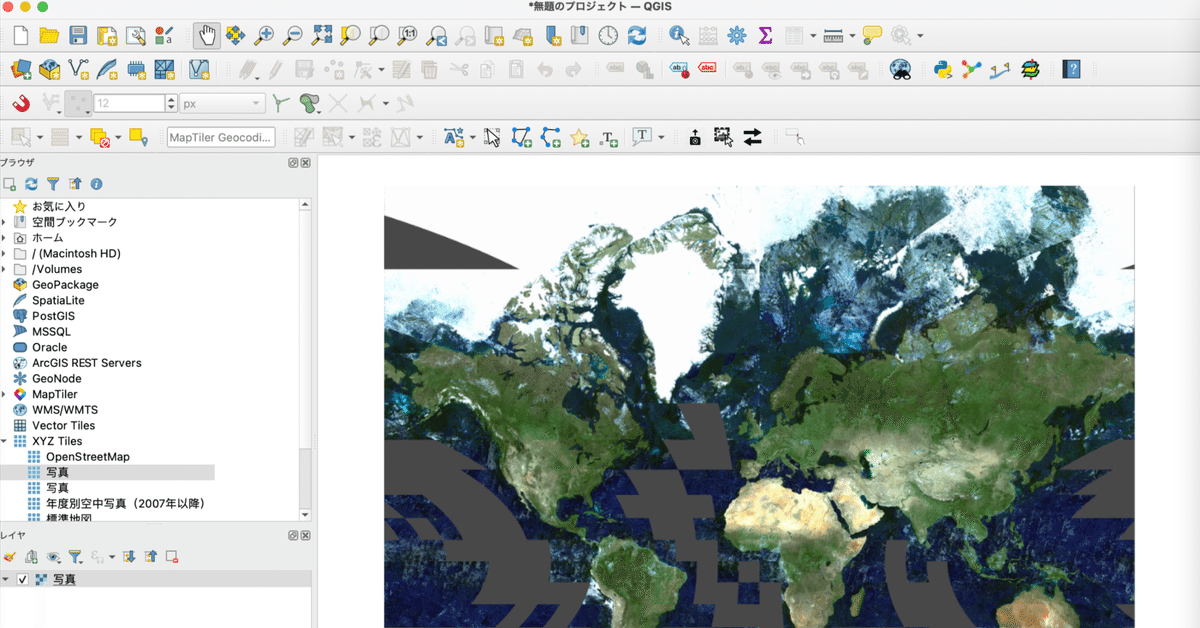
Task: Open the Data Source Manager
Action: pos(20,70)
